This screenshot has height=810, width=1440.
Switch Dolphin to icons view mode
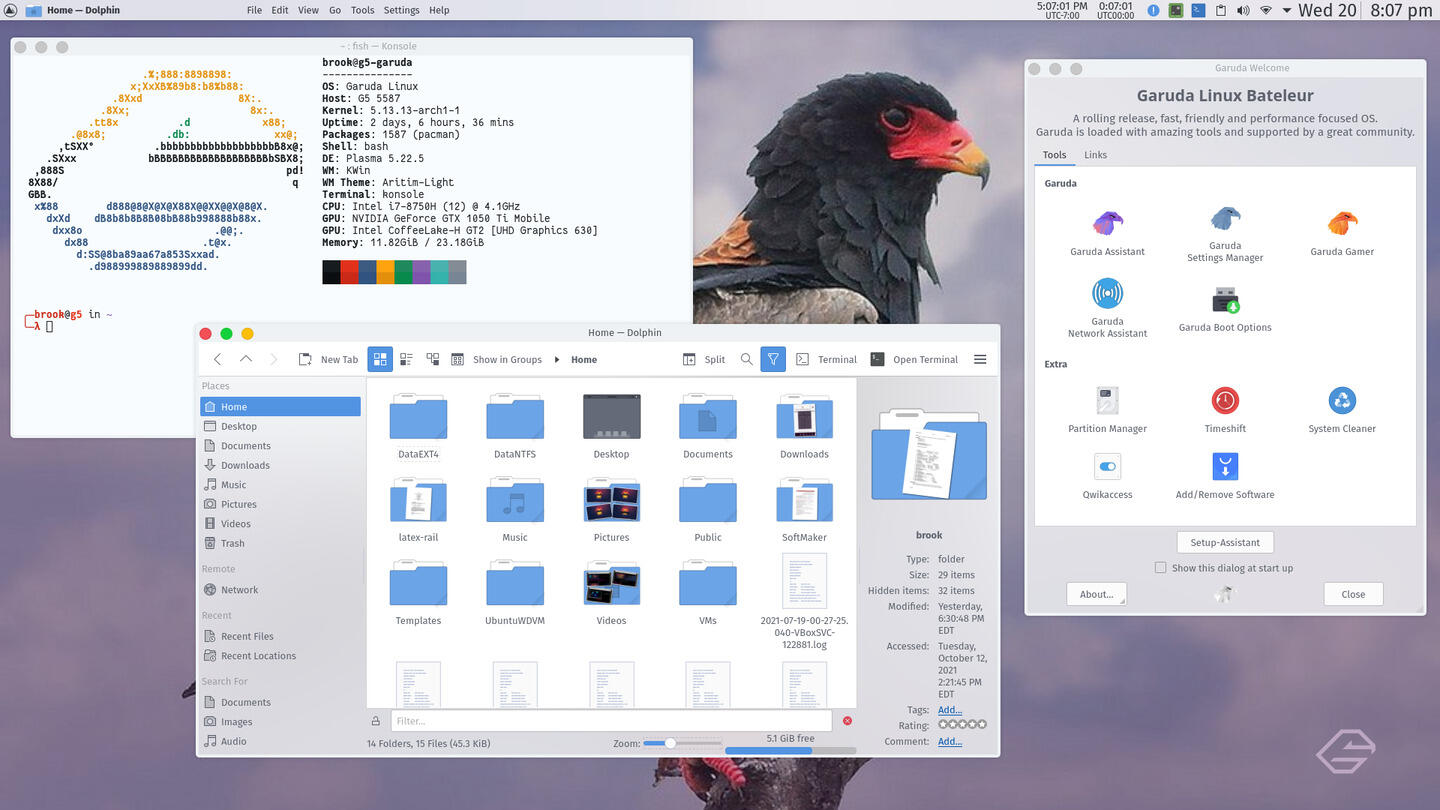(x=380, y=359)
